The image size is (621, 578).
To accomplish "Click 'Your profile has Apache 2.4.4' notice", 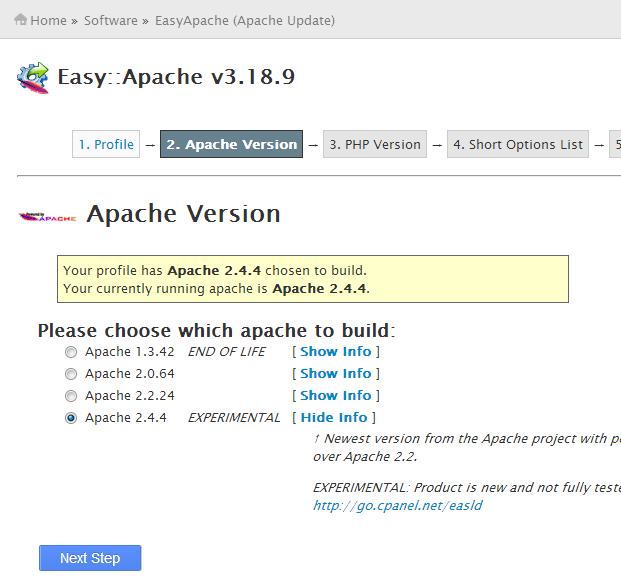I will tap(215, 271).
